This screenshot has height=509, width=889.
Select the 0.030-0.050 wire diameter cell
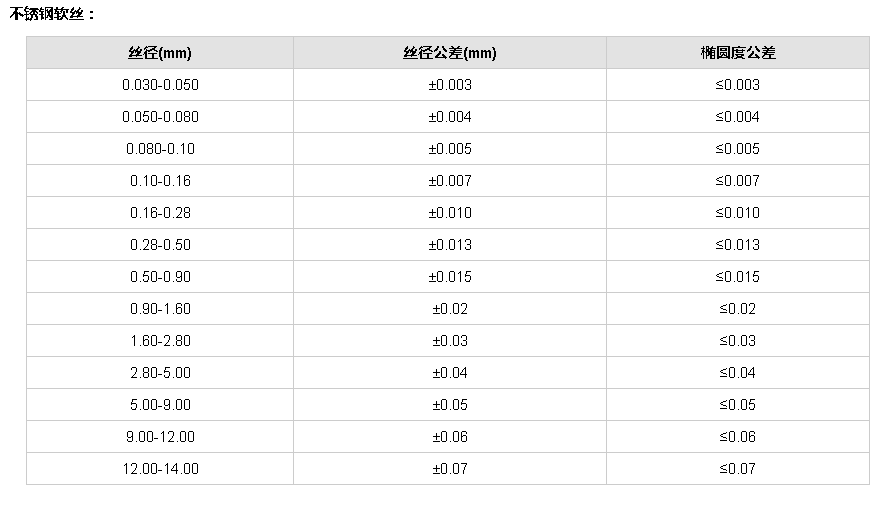160,85
